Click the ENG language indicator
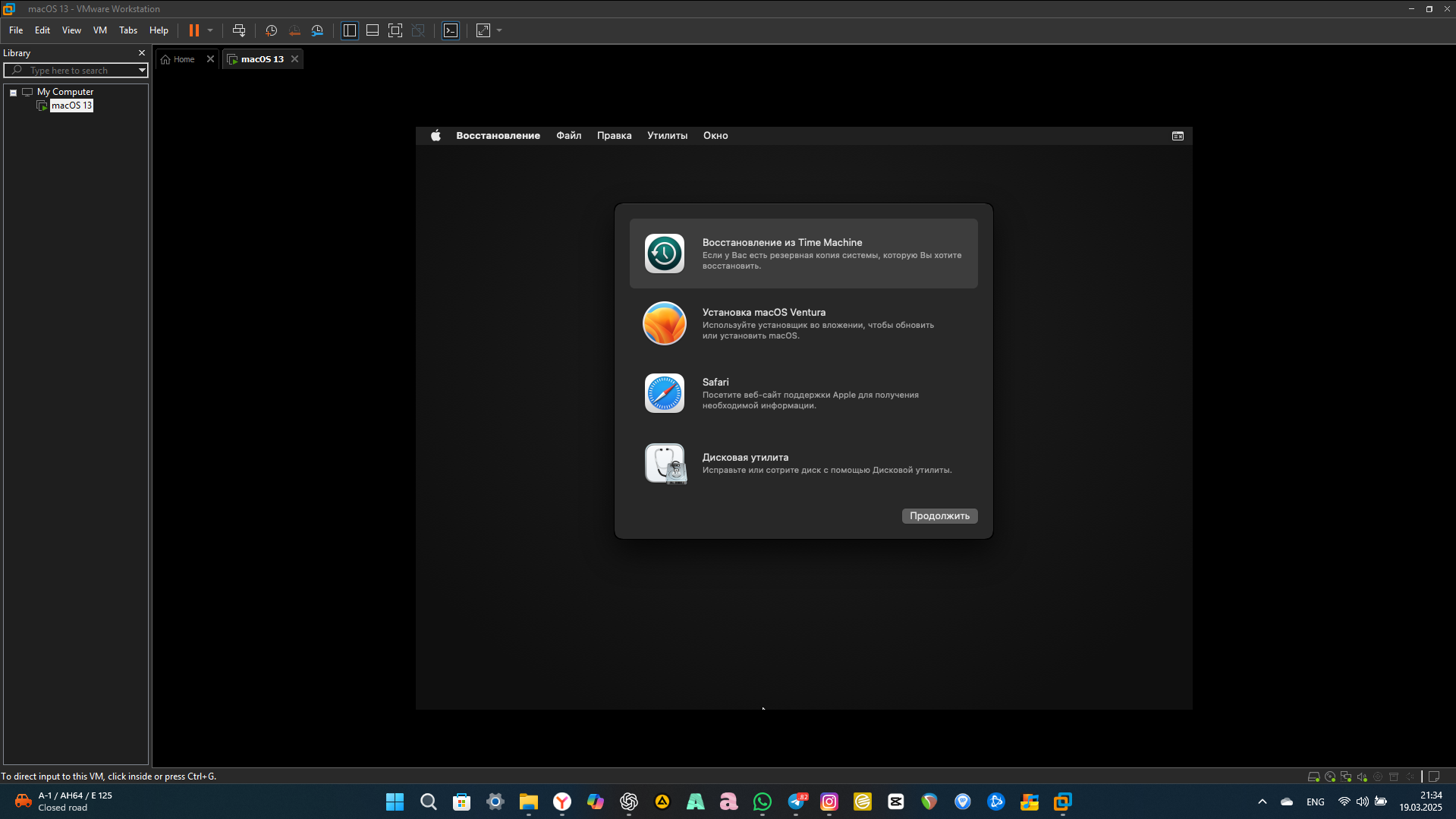The height and width of the screenshot is (819, 1456). point(1316,802)
